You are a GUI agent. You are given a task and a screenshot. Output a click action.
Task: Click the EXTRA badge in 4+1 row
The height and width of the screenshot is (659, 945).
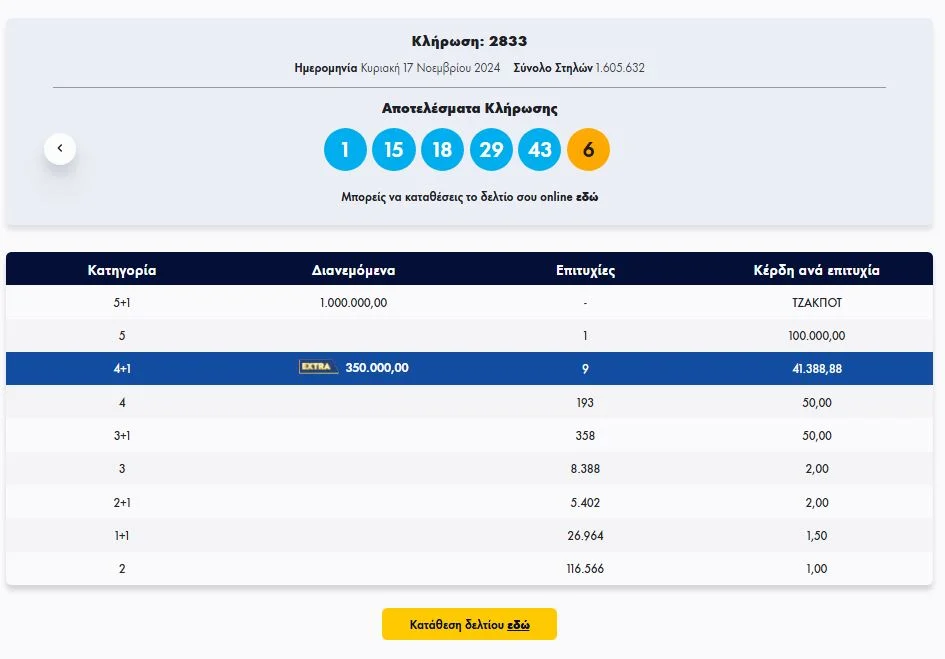coord(318,368)
